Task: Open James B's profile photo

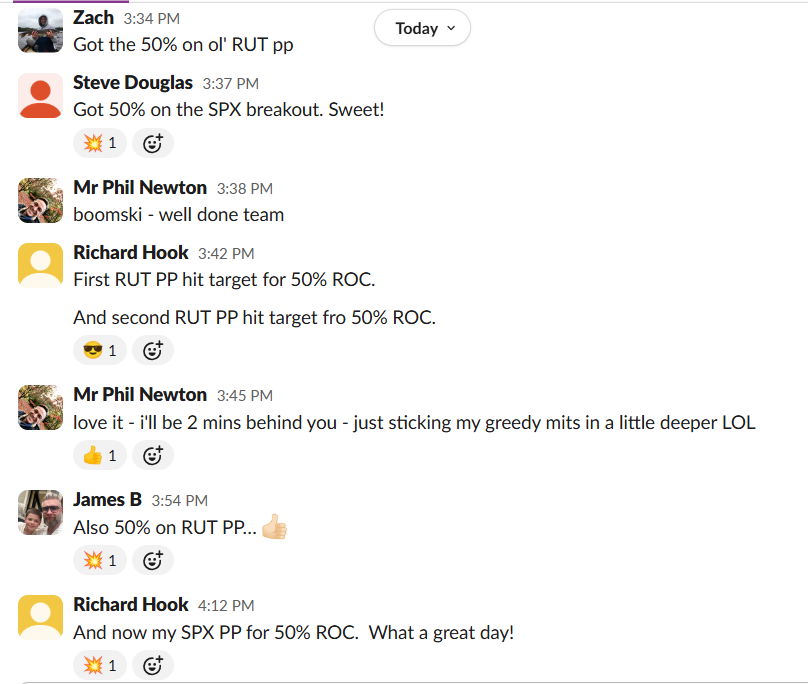Action: (x=41, y=512)
